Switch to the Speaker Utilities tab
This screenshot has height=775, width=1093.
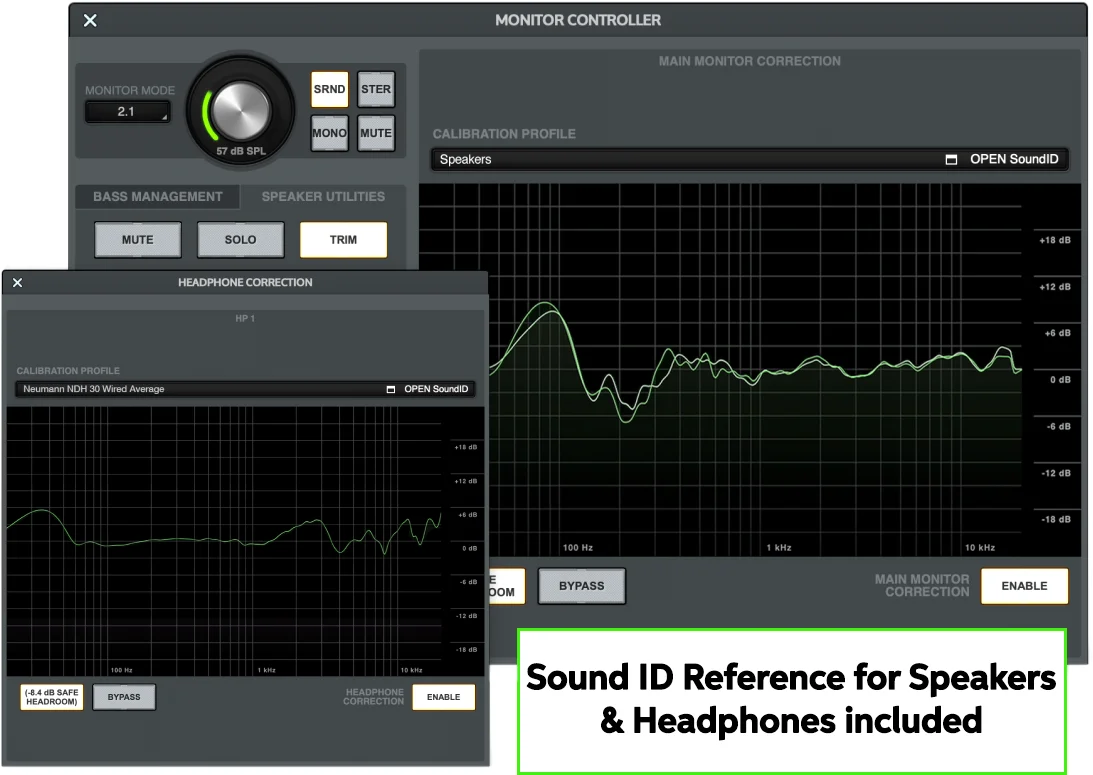click(323, 197)
